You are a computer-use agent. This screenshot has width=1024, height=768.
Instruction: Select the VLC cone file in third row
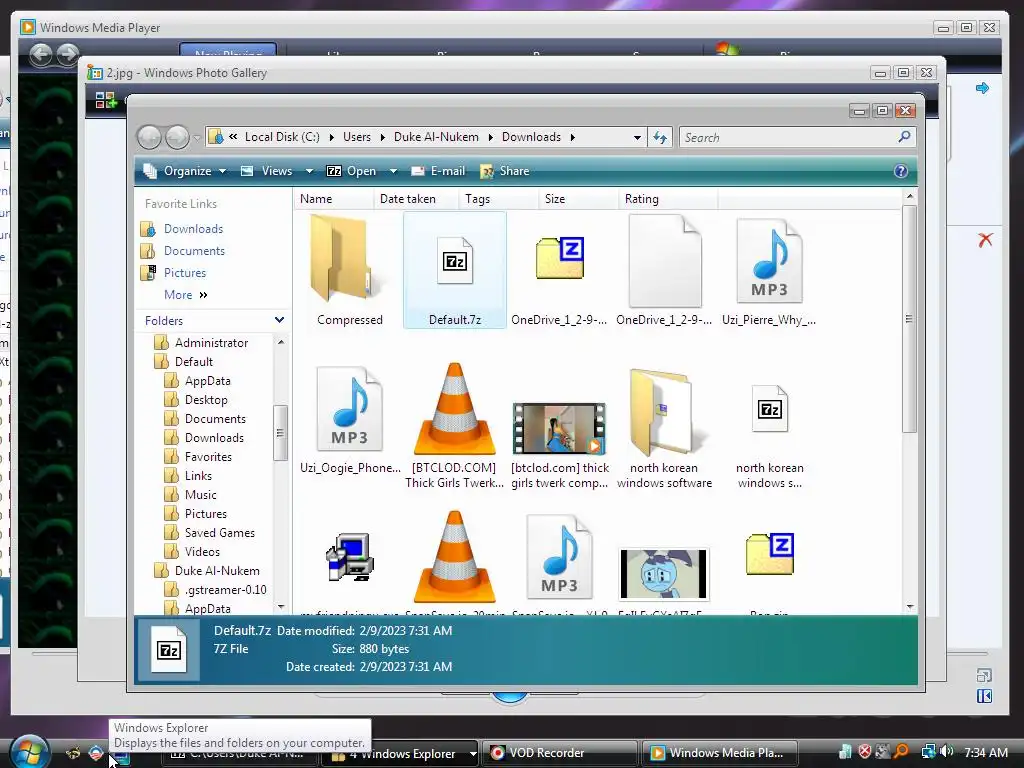pyautogui.click(x=455, y=557)
